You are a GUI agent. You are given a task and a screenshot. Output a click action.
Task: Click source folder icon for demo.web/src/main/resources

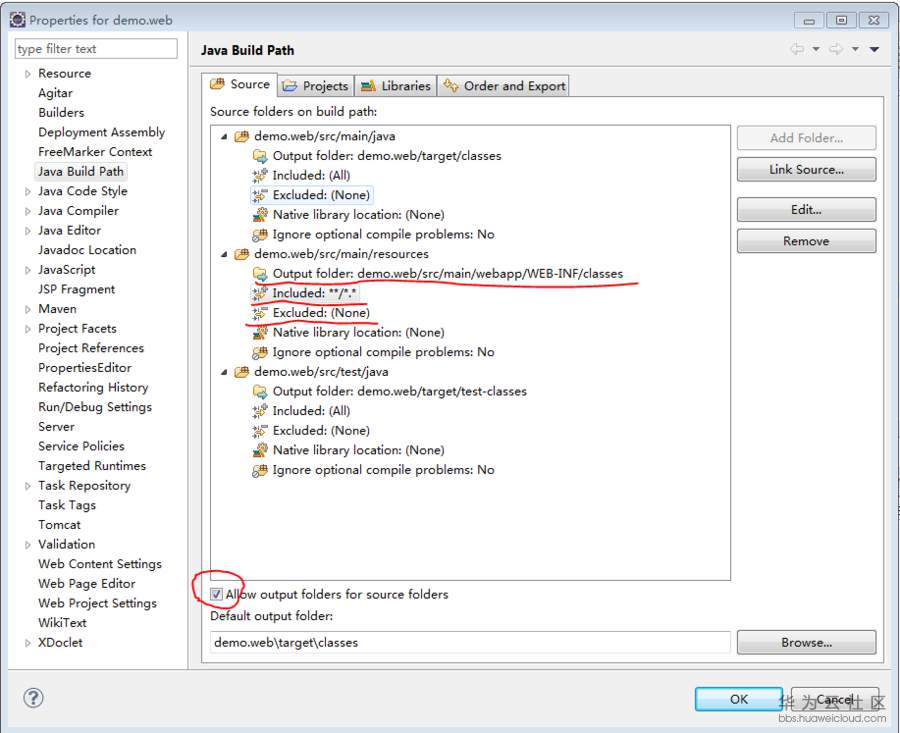coord(242,254)
